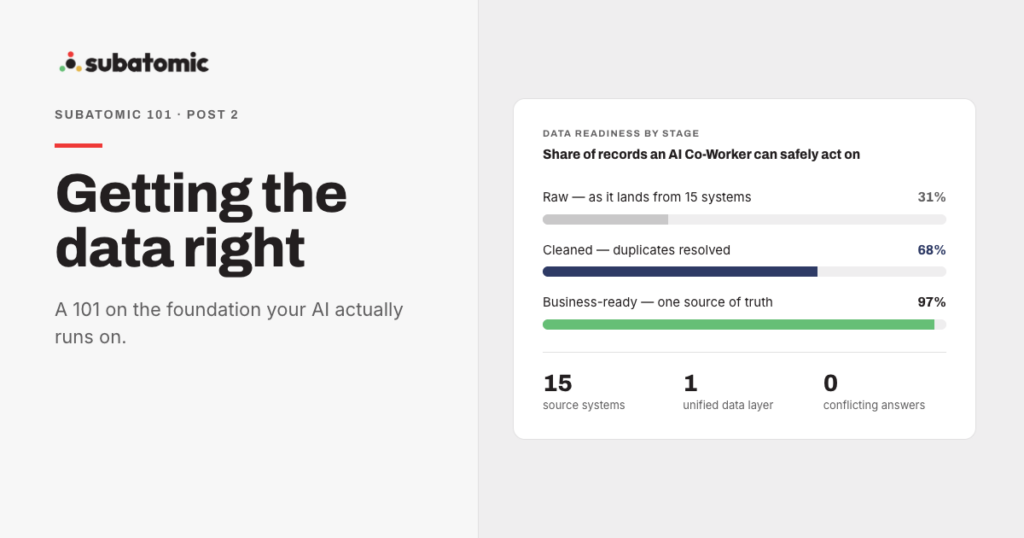Viewport: 1024px width, 538px height.
Task: Click the red accent line under post label
Action: coord(78,146)
